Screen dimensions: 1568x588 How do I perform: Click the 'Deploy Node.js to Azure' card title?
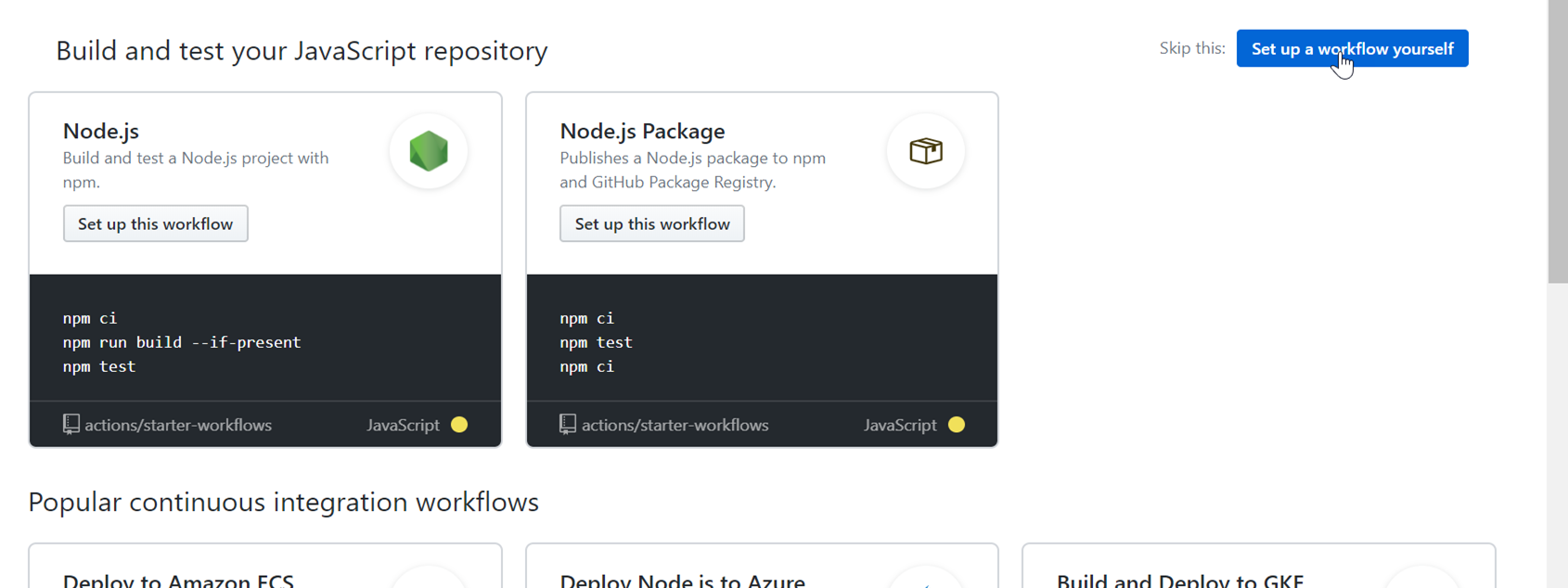(683, 581)
